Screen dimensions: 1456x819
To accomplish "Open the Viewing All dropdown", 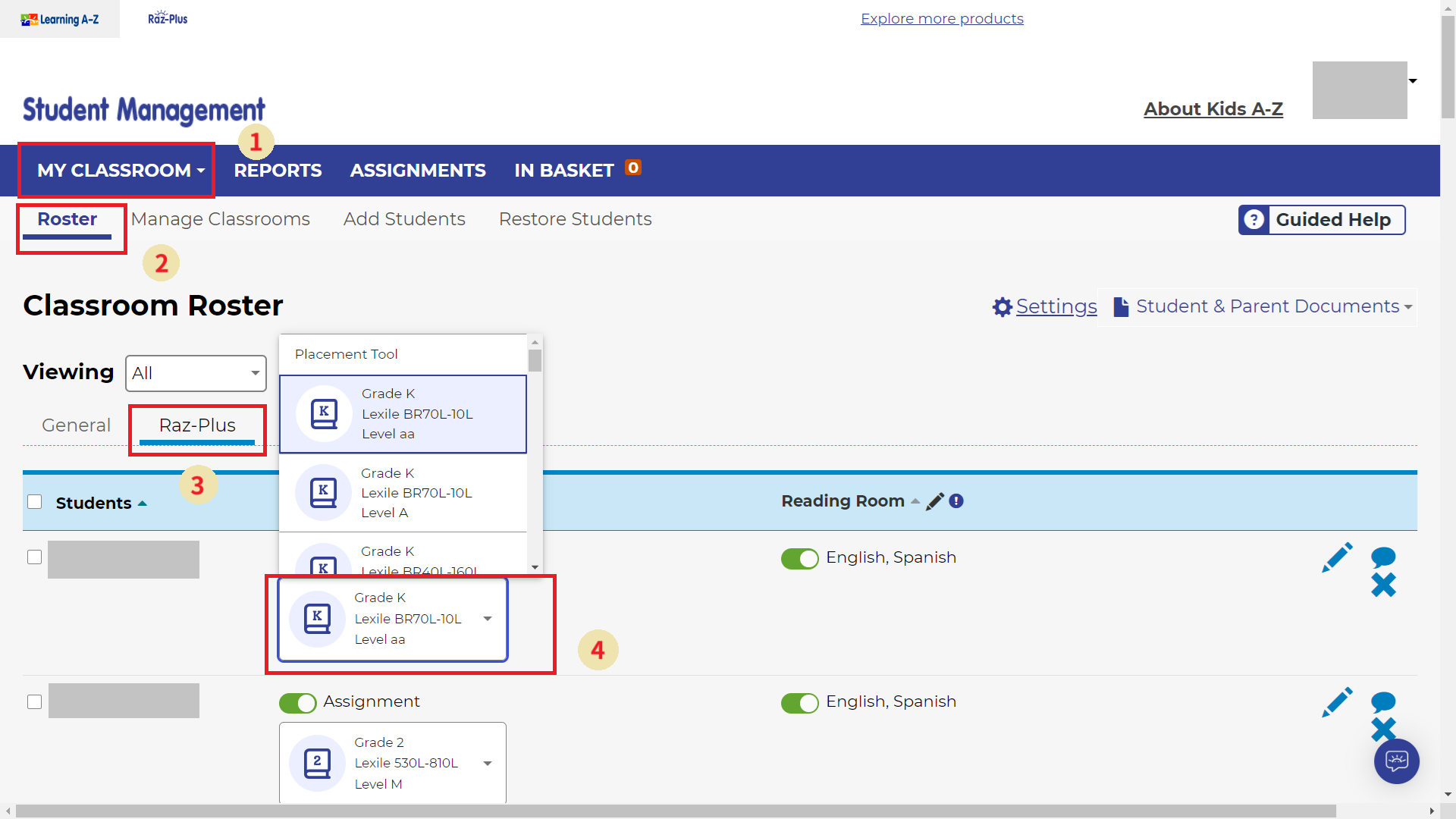I will pos(196,373).
